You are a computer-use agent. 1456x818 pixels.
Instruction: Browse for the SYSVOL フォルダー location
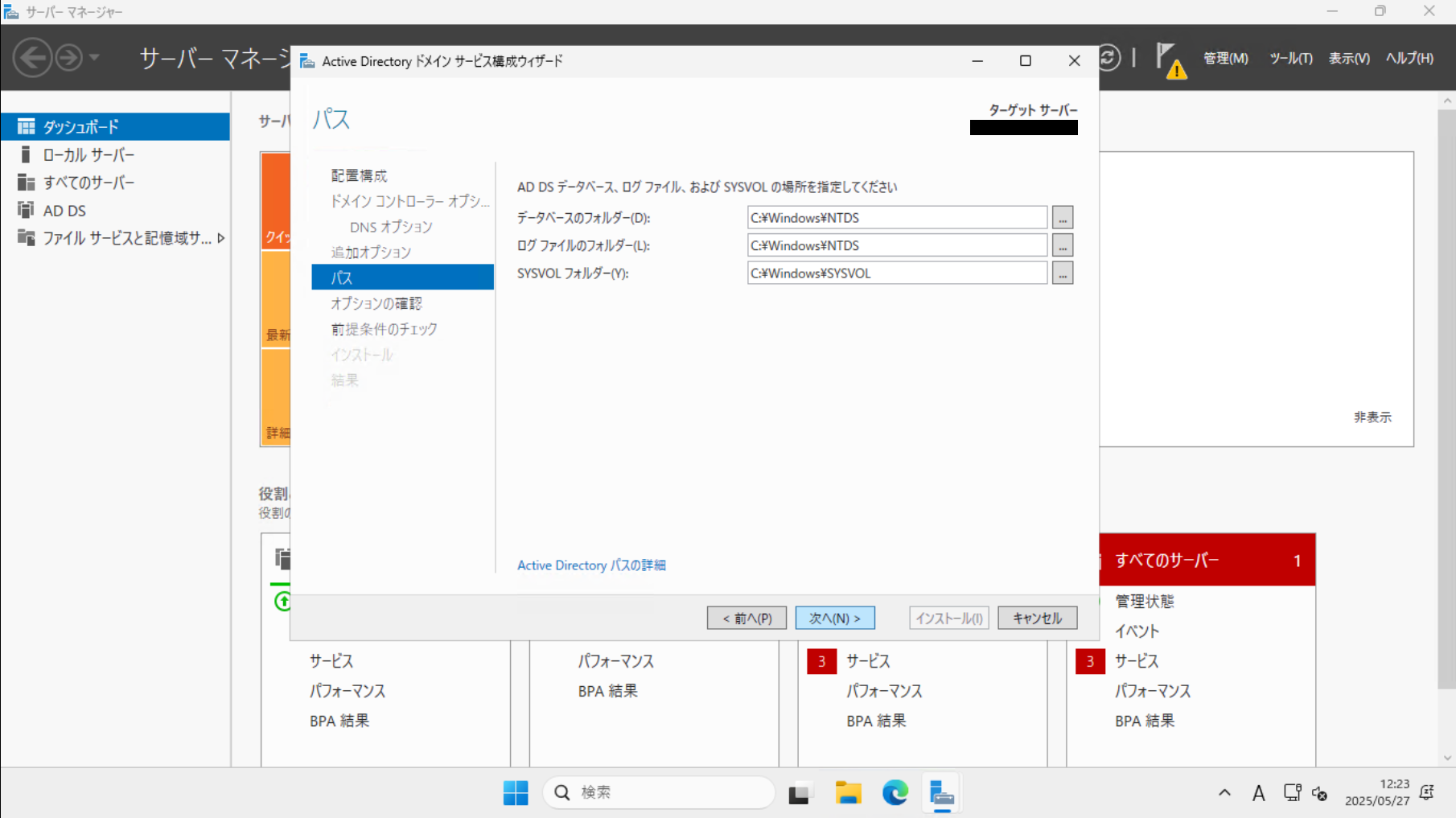[x=1063, y=273]
